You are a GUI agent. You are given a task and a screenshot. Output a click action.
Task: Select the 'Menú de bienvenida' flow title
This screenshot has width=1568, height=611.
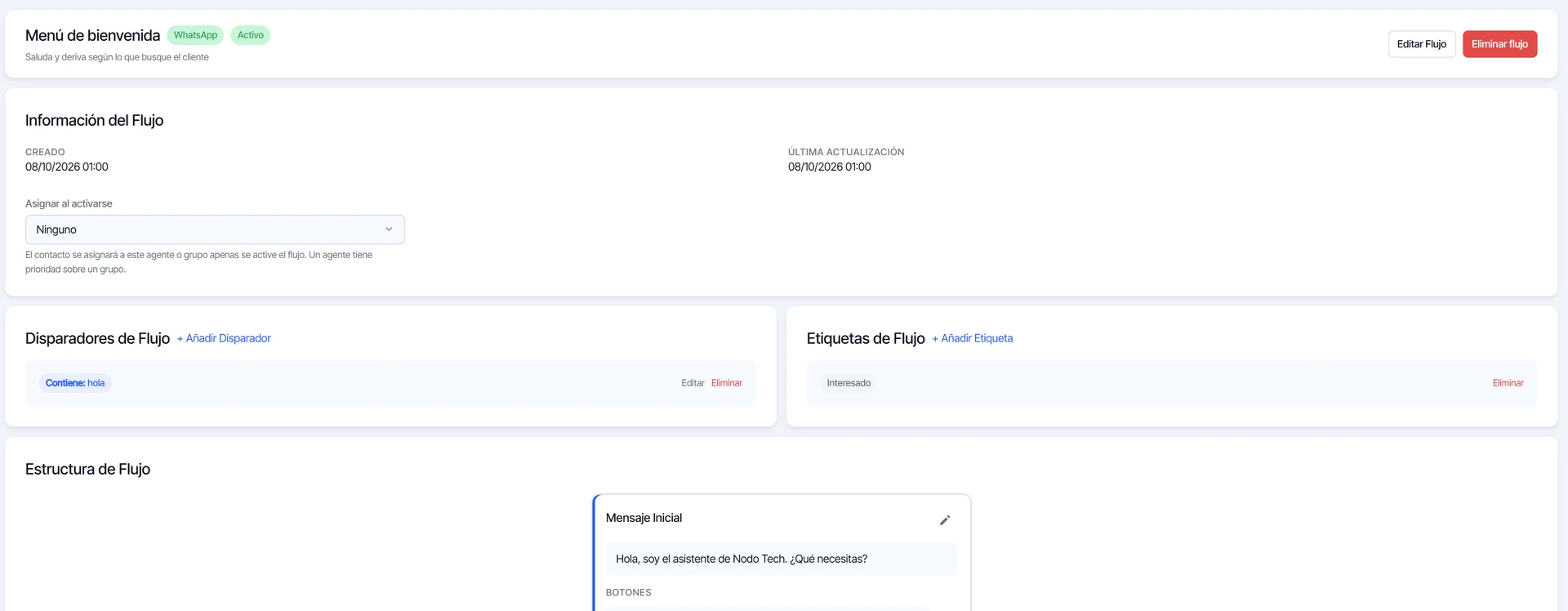(x=92, y=35)
